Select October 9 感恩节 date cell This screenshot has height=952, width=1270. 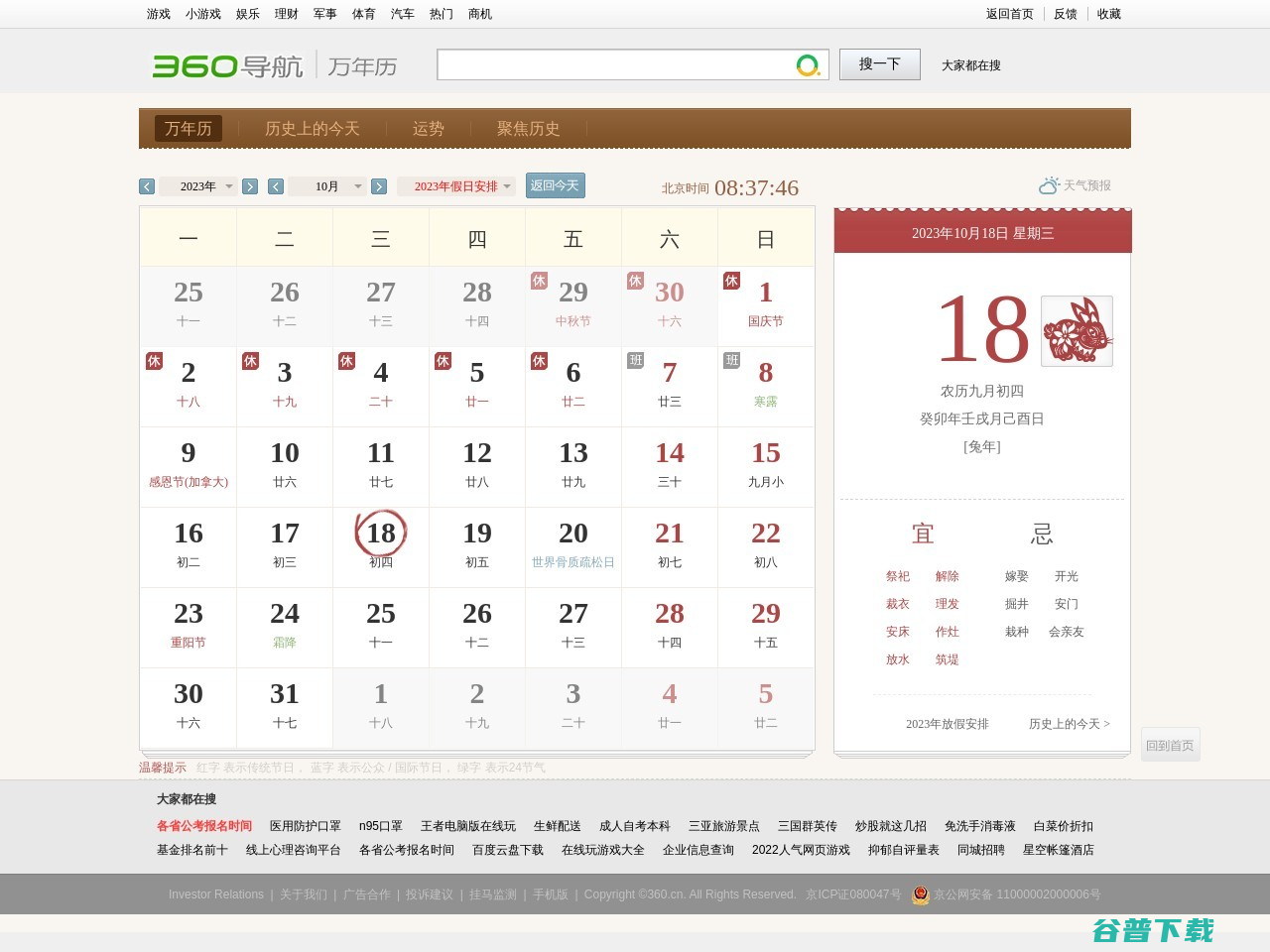click(x=189, y=467)
